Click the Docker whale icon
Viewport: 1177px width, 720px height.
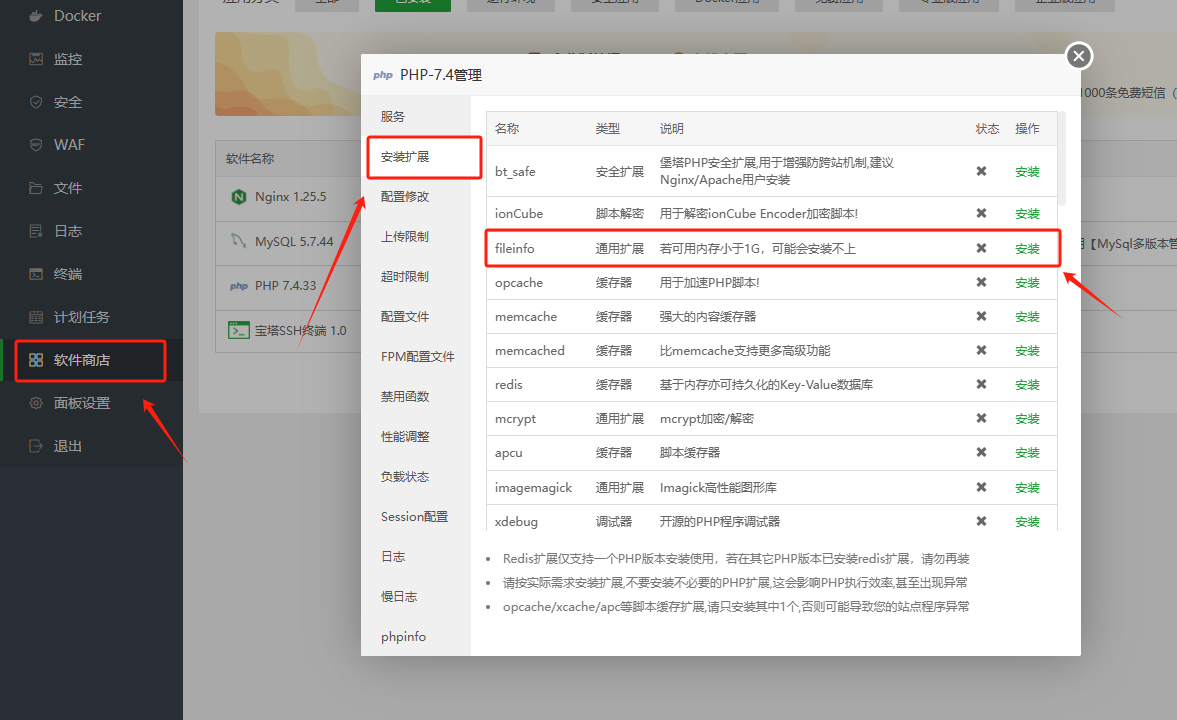pos(35,16)
